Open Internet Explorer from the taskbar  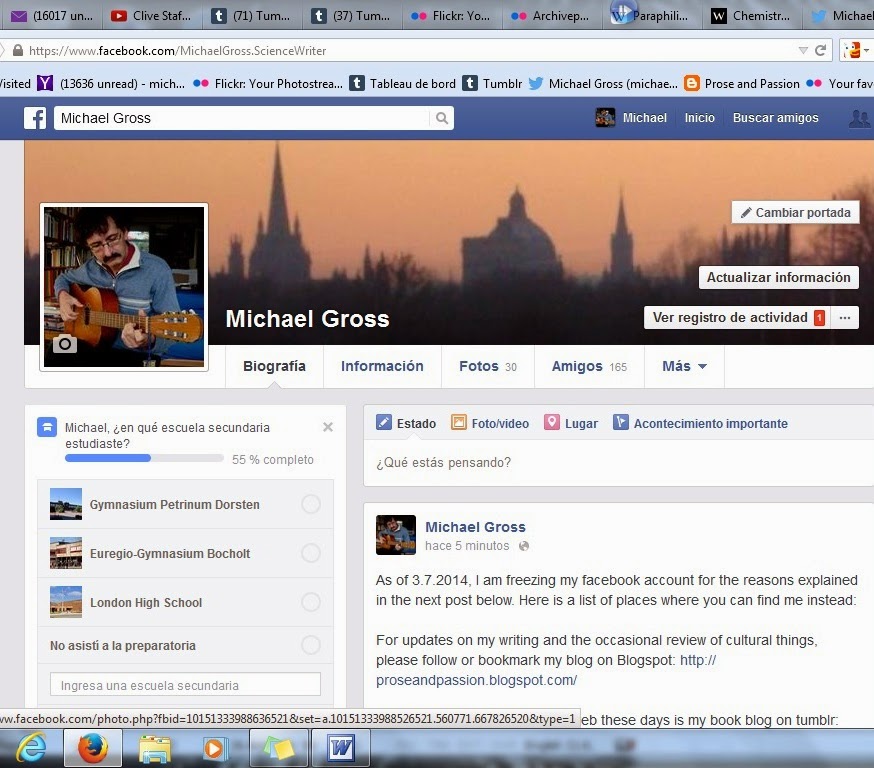coord(31,748)
